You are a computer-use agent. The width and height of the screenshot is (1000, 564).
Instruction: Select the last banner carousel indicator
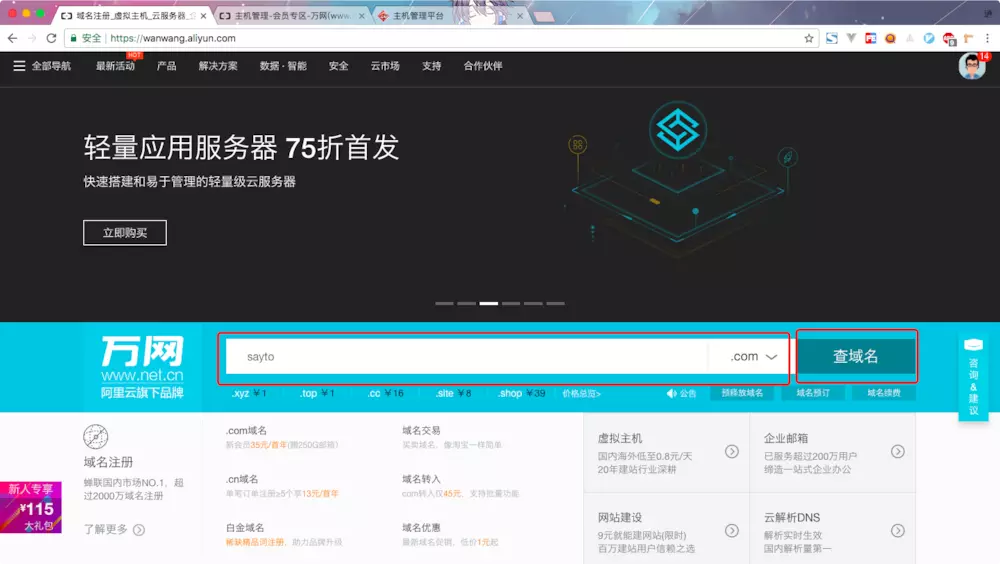tap(555, 304)
